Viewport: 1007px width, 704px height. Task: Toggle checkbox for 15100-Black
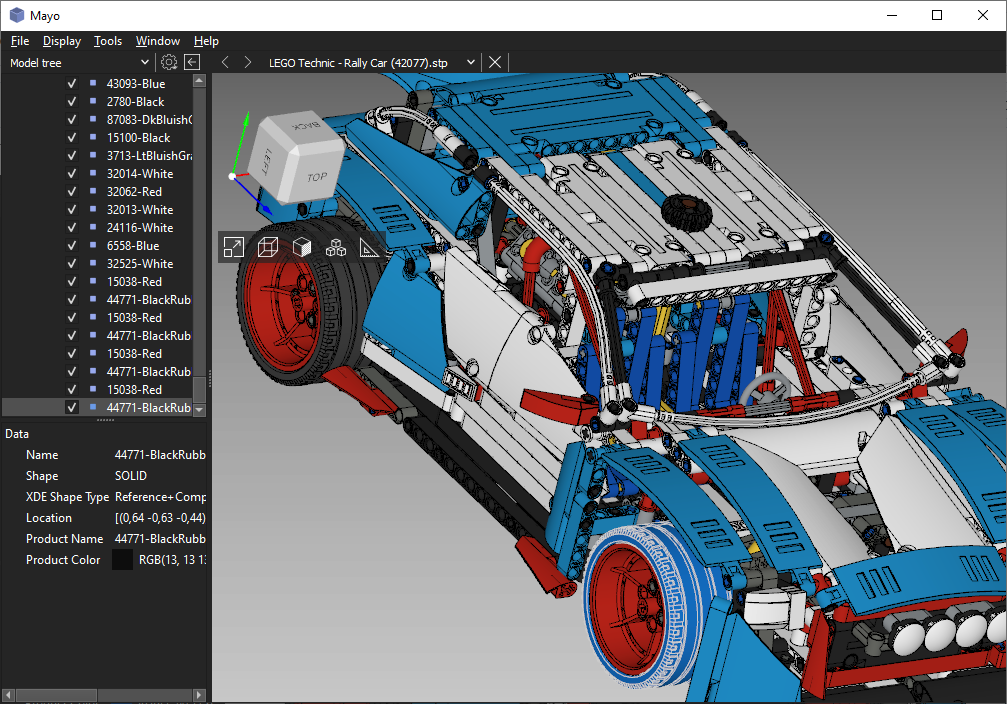(72, 137)
